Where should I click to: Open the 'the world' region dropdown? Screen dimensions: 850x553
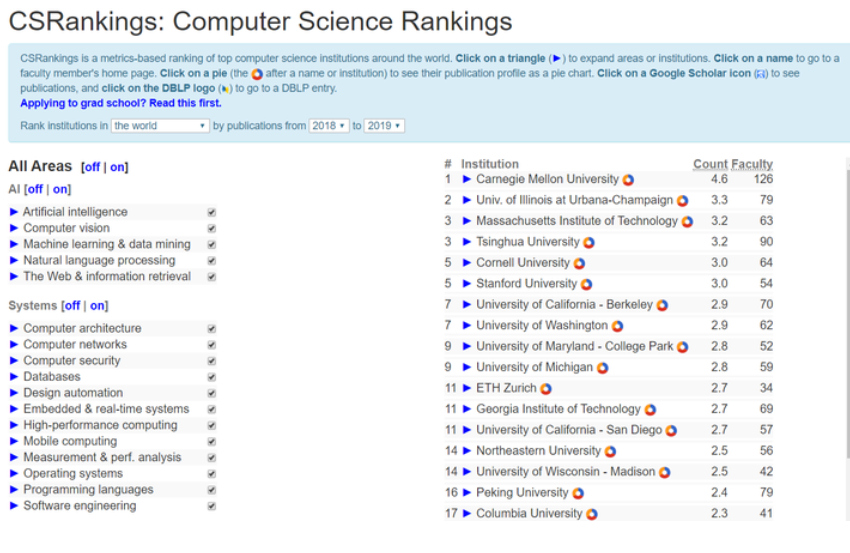click(x=160, y=126)
